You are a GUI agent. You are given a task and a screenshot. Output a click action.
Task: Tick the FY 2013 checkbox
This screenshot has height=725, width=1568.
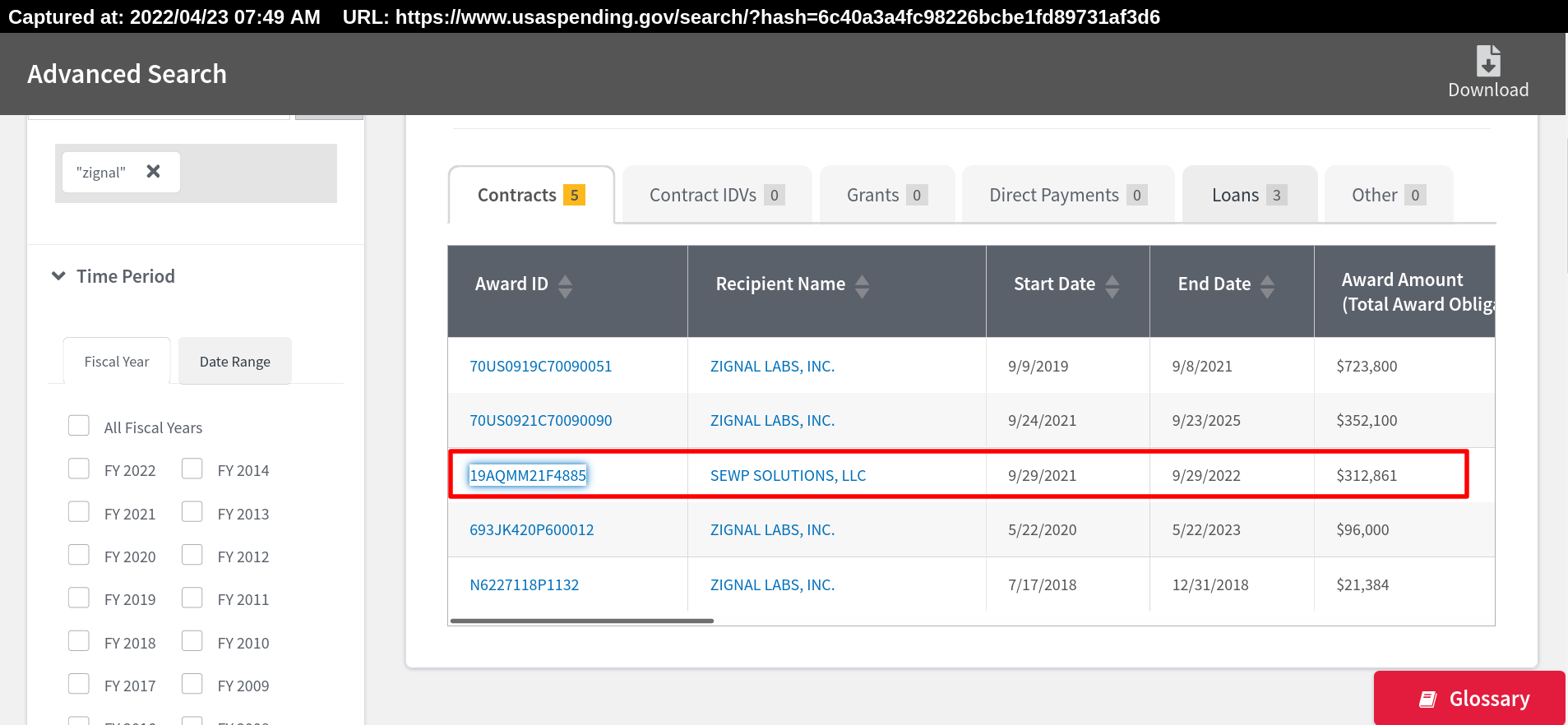[x=192, y=512]
